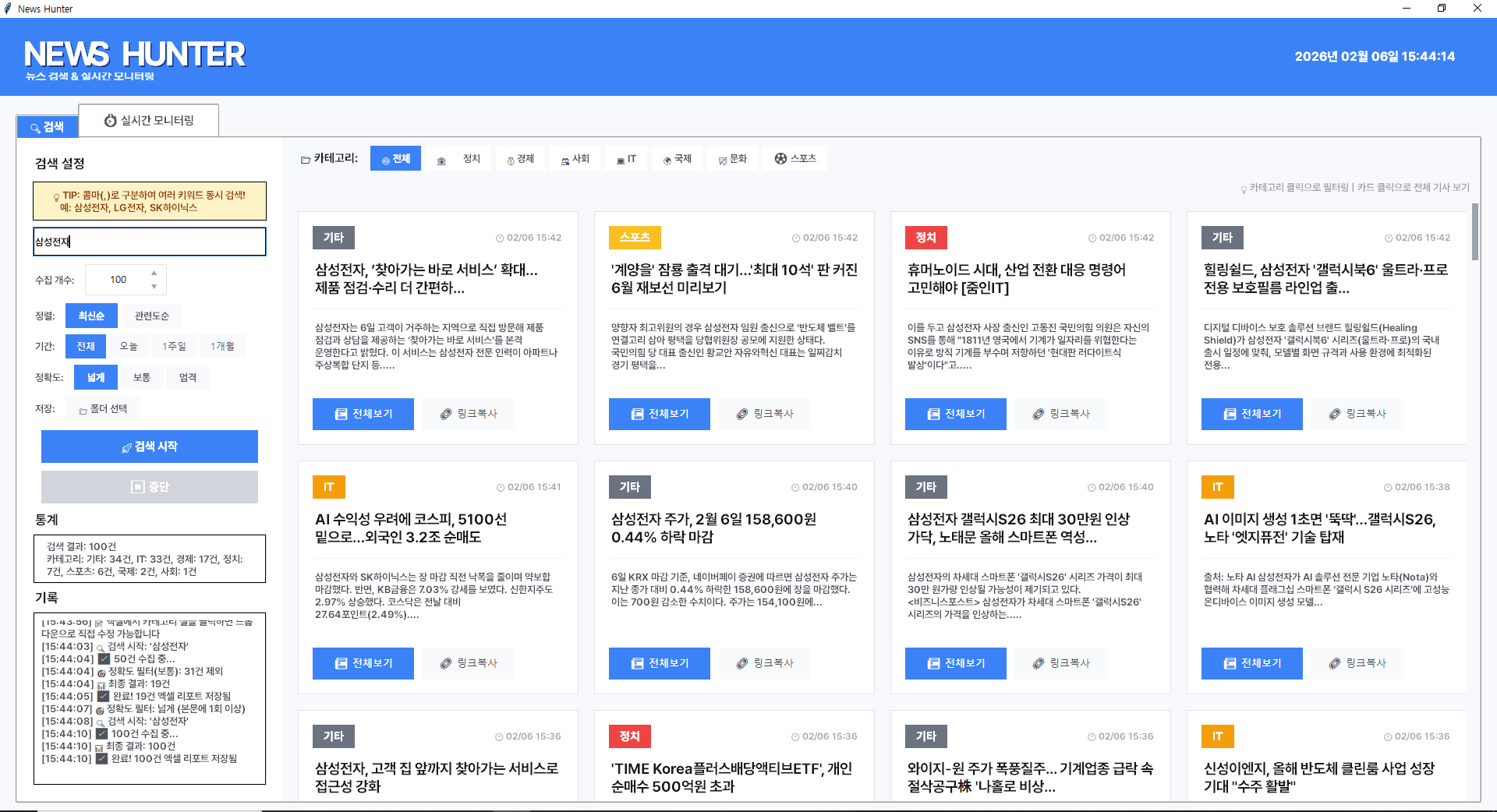Copy link of AI 수익성 우려에 코스피 article

pos(469,663)
